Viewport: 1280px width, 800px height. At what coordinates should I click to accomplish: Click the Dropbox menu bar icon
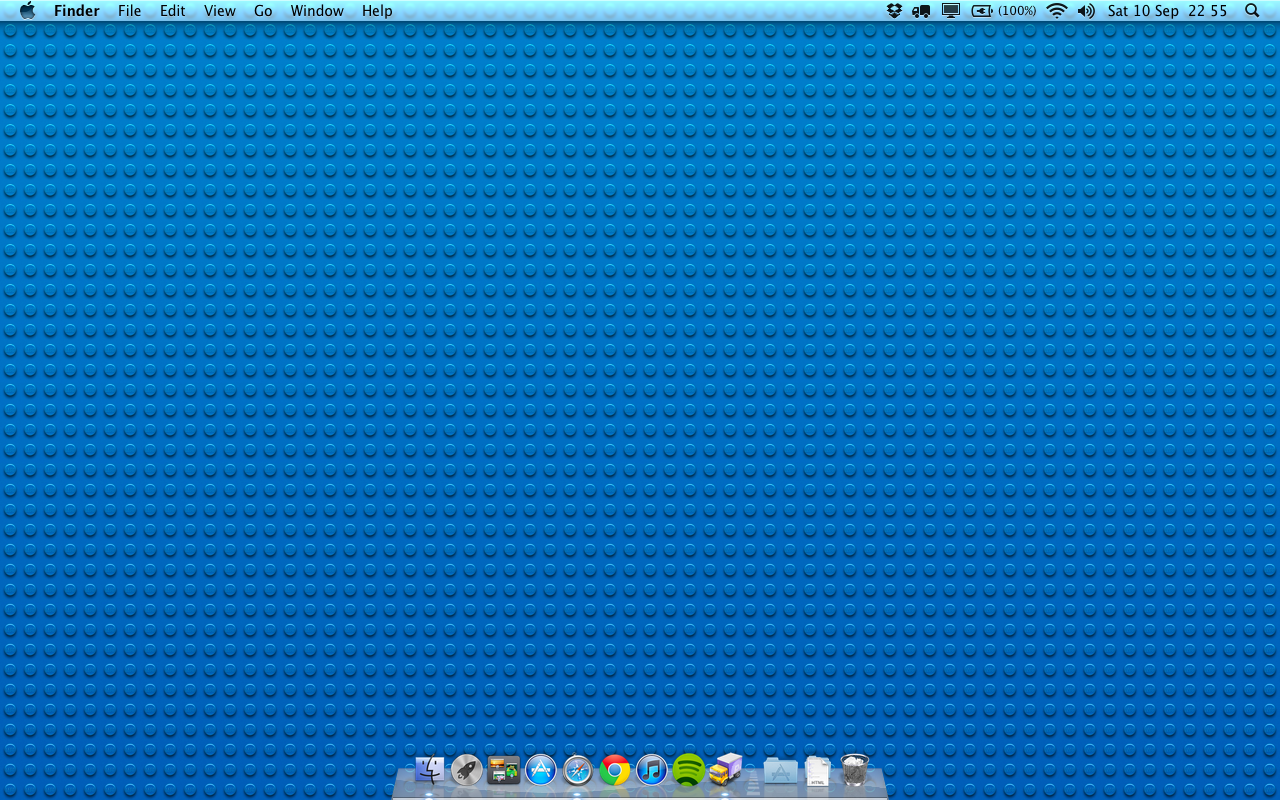tap(894, 11)
